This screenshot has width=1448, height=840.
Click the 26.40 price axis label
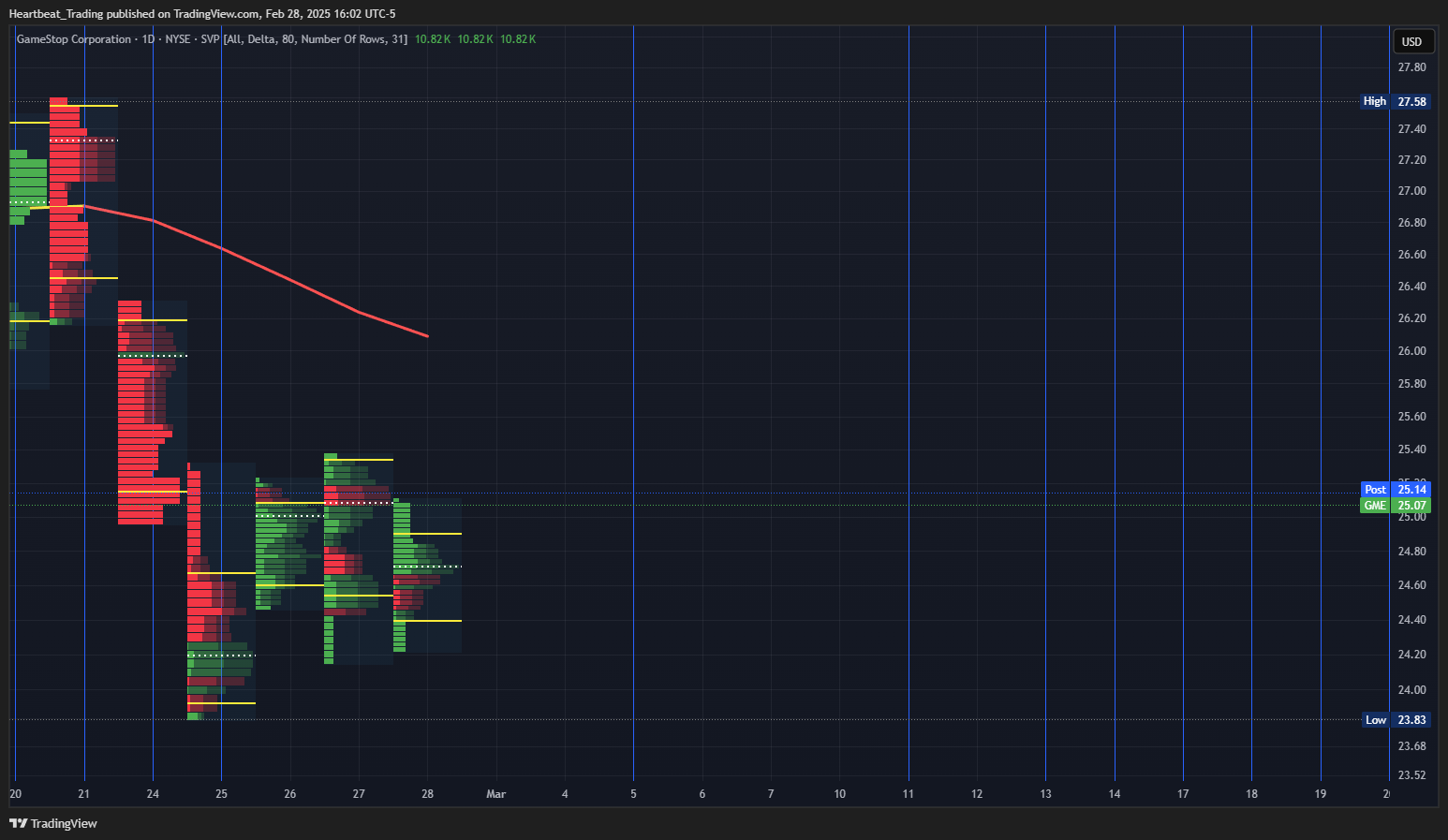(1411, 287)
